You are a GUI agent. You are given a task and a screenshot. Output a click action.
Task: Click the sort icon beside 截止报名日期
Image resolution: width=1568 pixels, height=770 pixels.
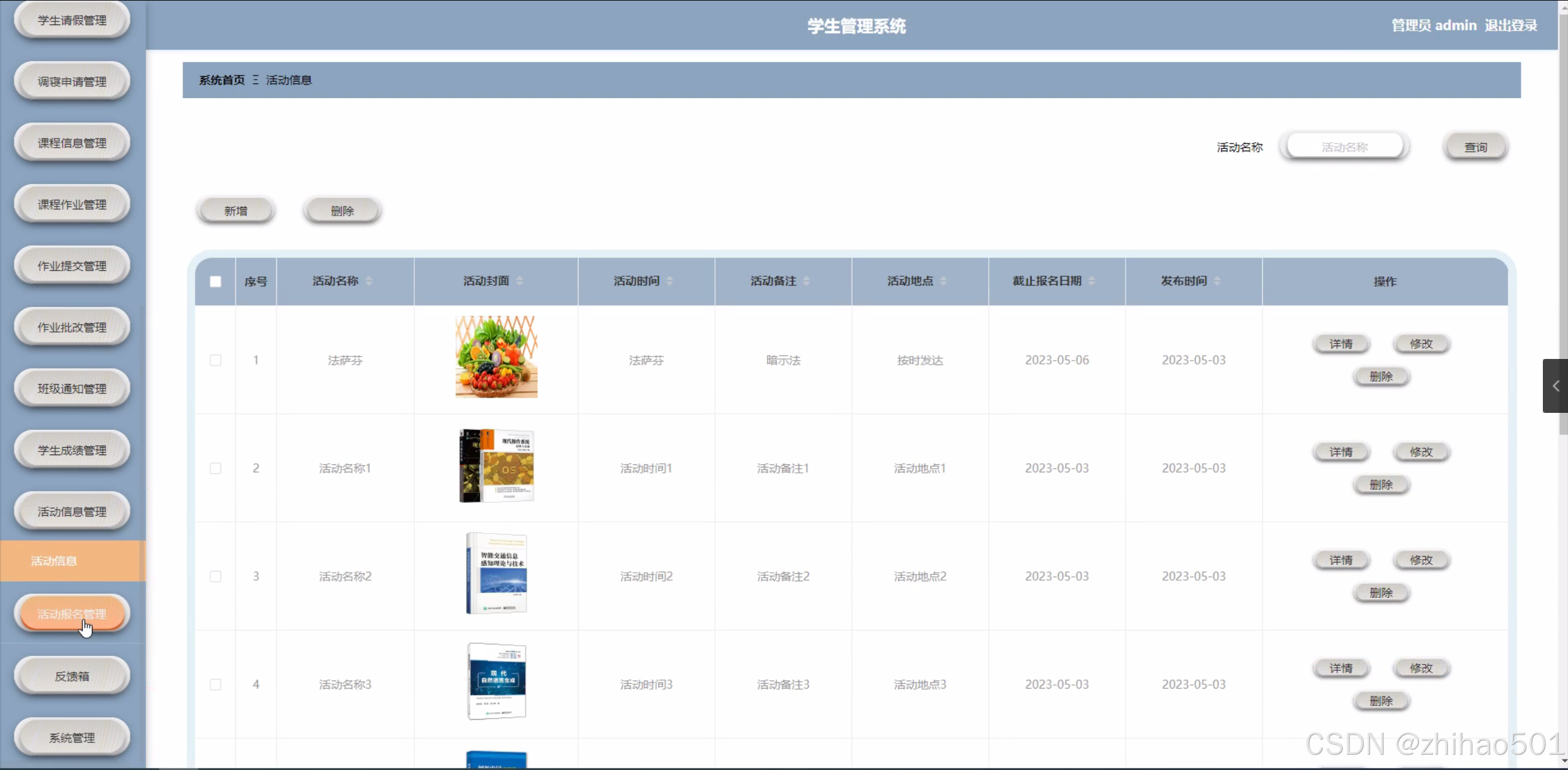pyautogui.click(x=1091, y=281)
